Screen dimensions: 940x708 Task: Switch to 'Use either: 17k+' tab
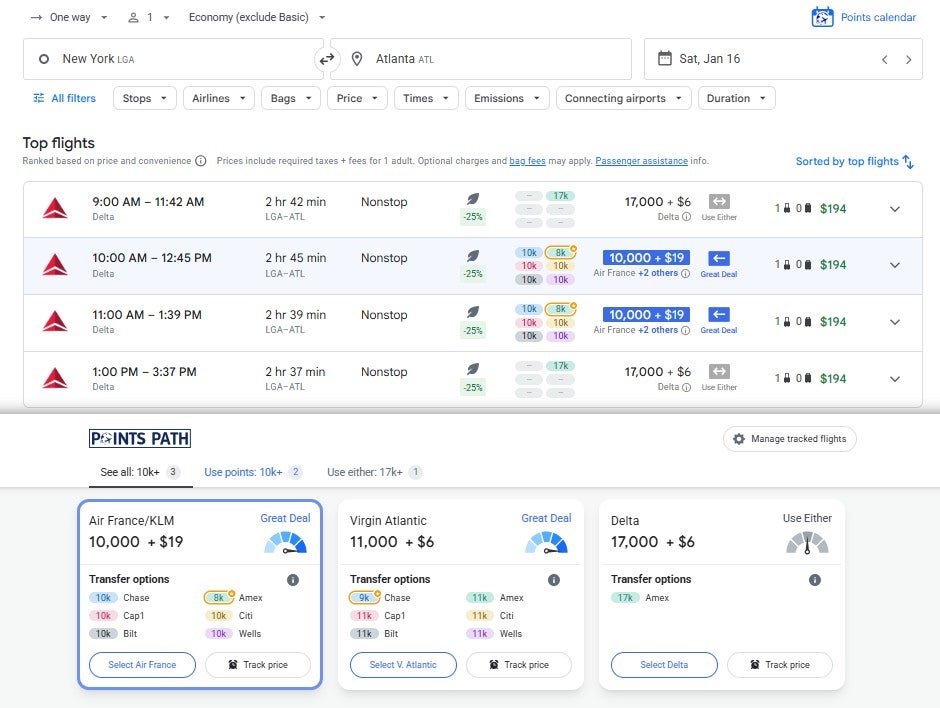point(374,472)
